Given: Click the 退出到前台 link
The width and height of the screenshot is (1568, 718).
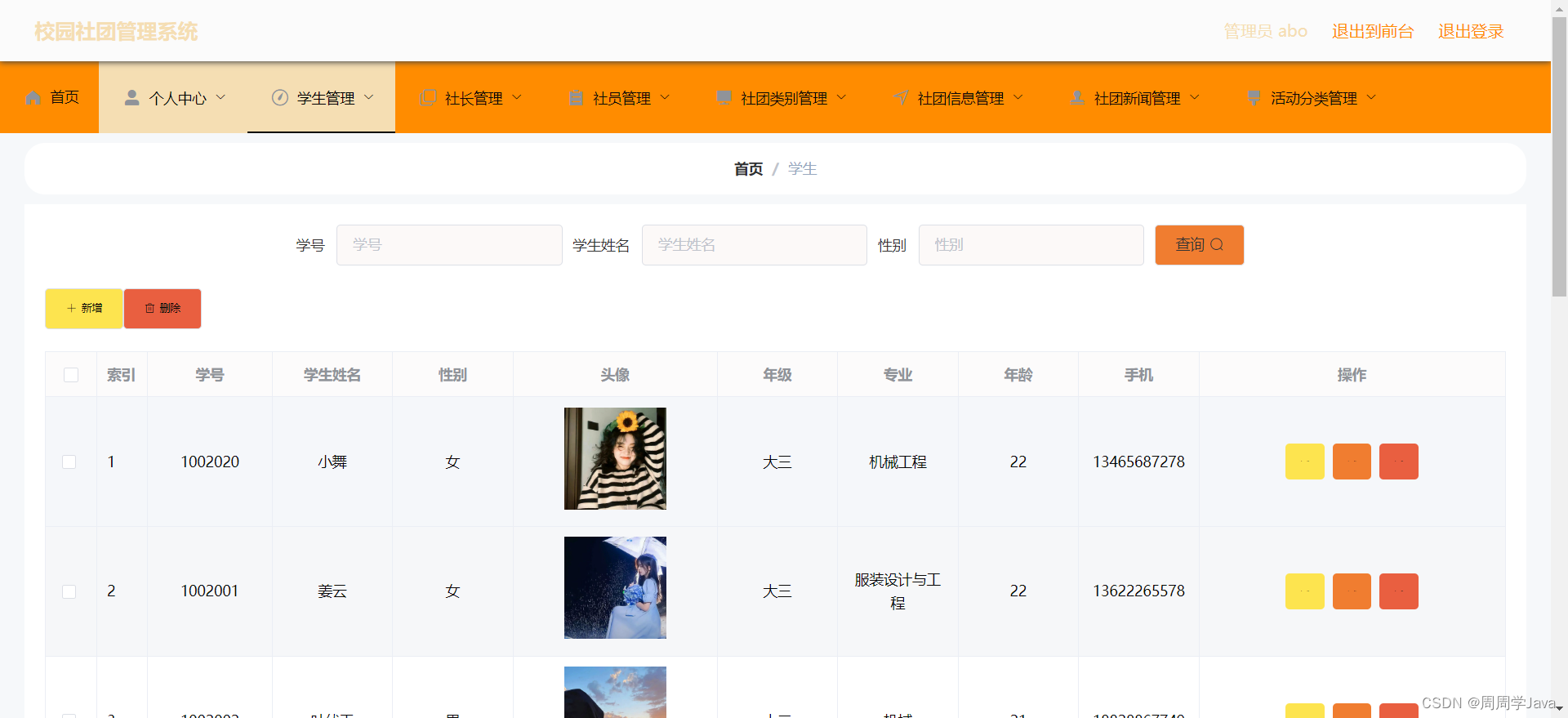Looking at the screenshot, I should pos(1373,31).
